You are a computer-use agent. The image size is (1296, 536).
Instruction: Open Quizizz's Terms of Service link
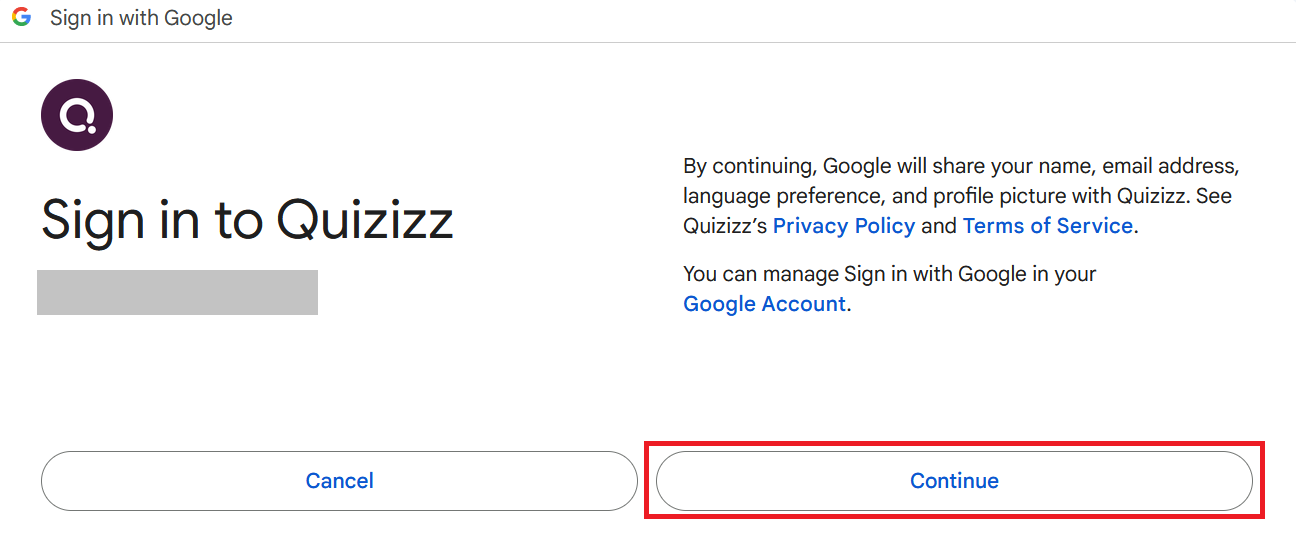(1048, 226)
